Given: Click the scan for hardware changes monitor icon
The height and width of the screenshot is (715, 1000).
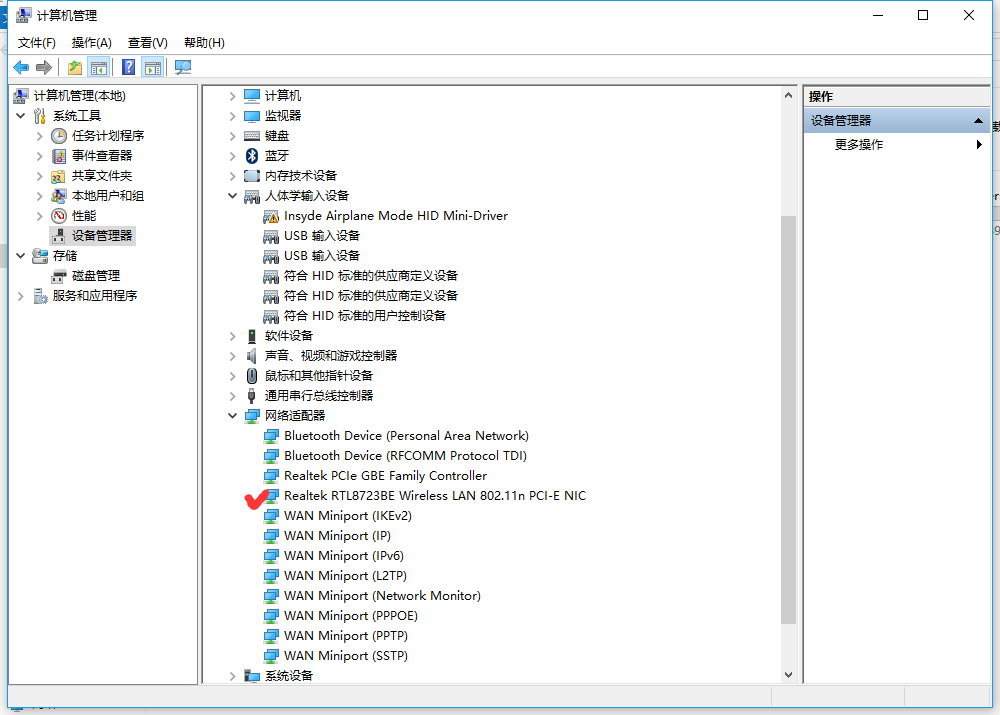Looking at the screenshot, I should coord(183,67).
